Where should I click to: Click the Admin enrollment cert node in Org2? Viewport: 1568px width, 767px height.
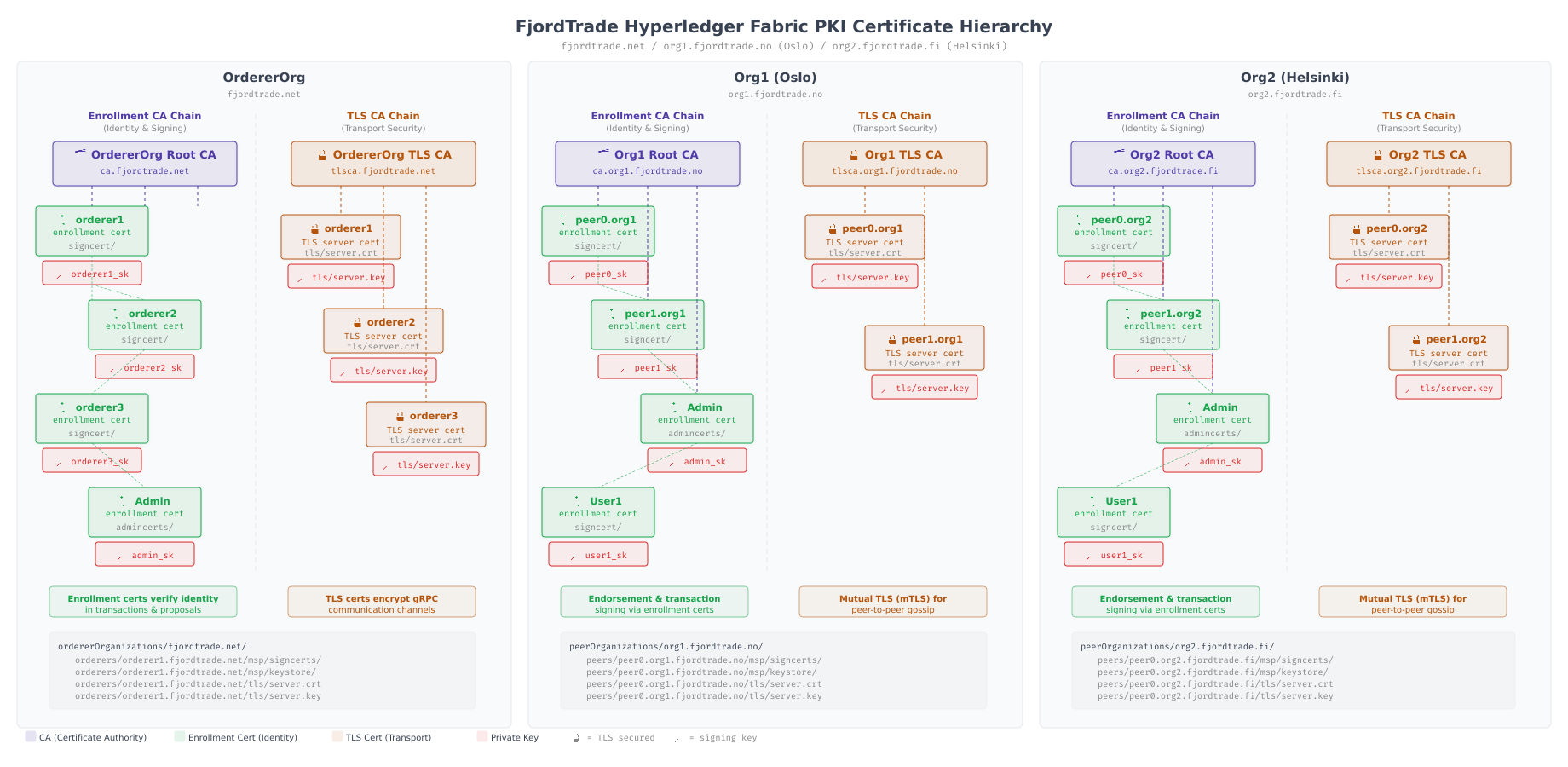(x=1212, y=418)
